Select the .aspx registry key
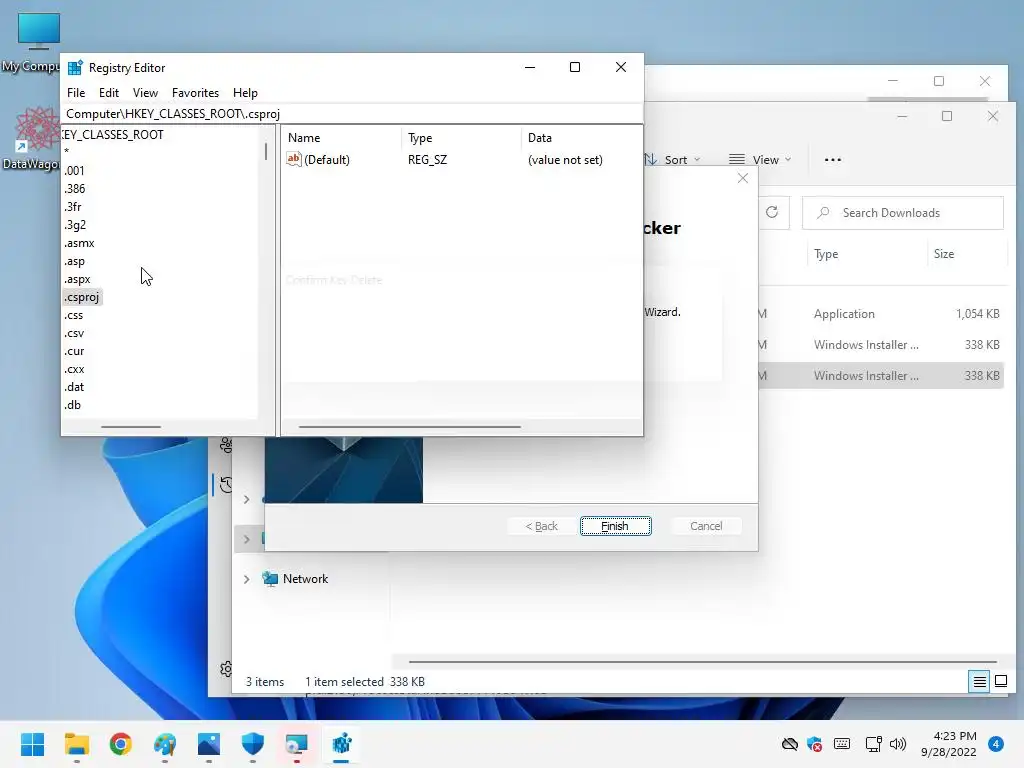Image resolution: width=1024 pixels, height=768 pixels. pos(77,279)
